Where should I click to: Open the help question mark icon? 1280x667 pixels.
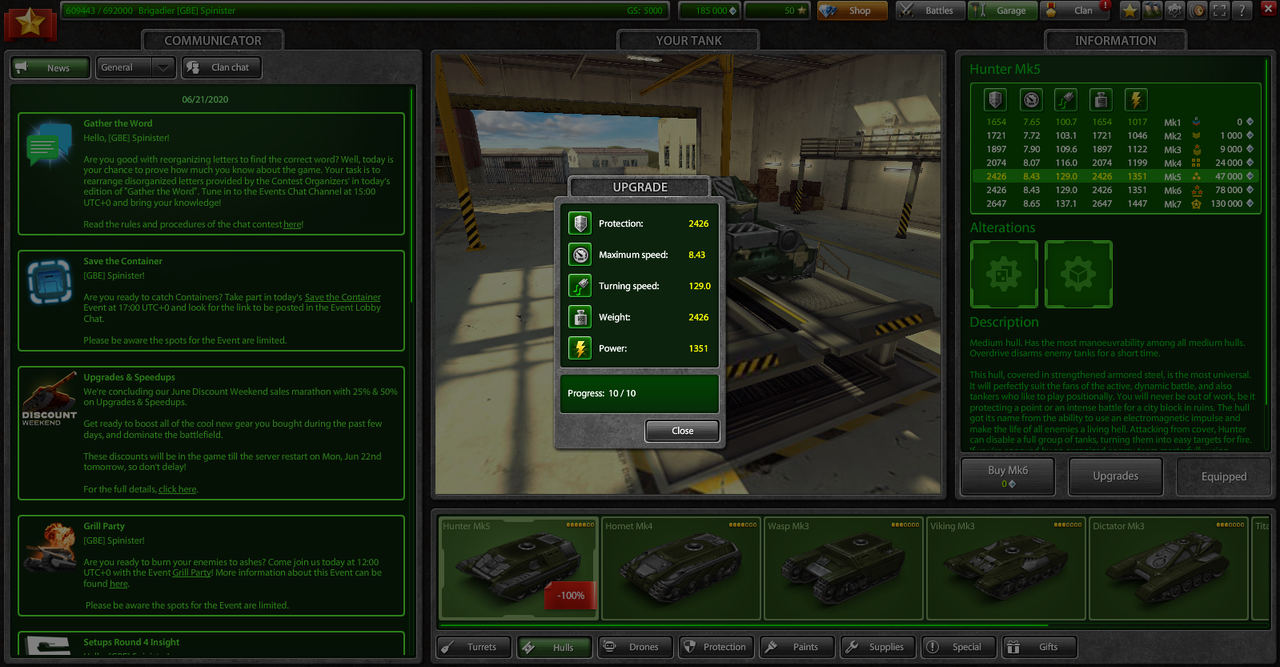[x=1241, y=10]
